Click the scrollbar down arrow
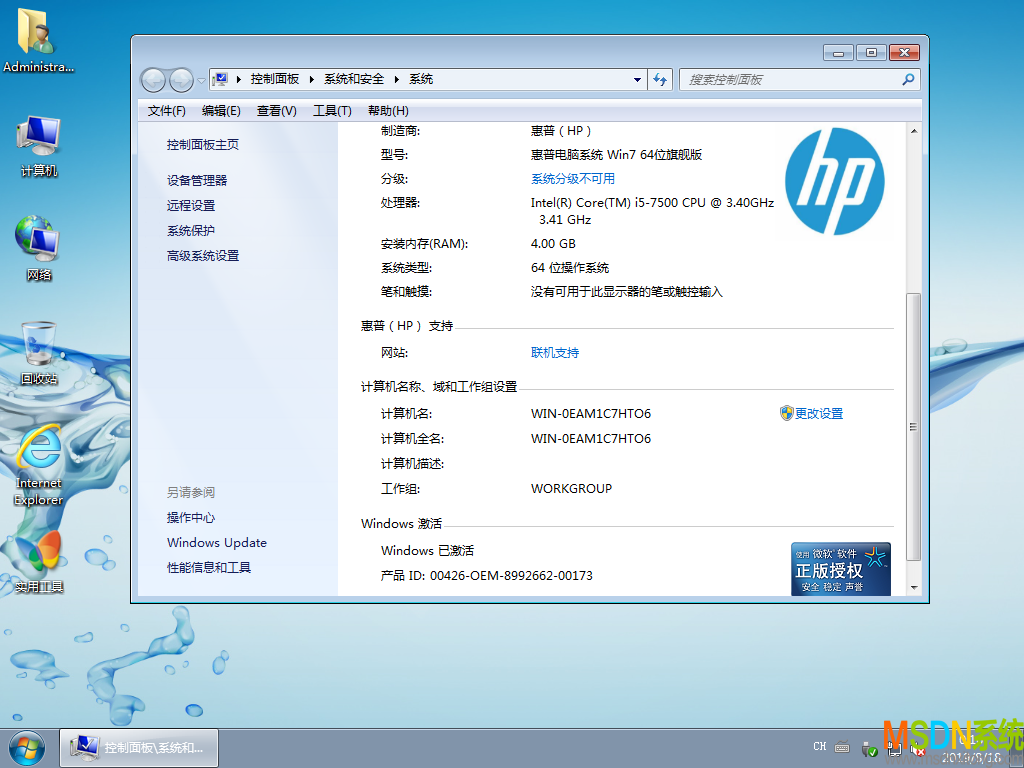 pos(914,588)
